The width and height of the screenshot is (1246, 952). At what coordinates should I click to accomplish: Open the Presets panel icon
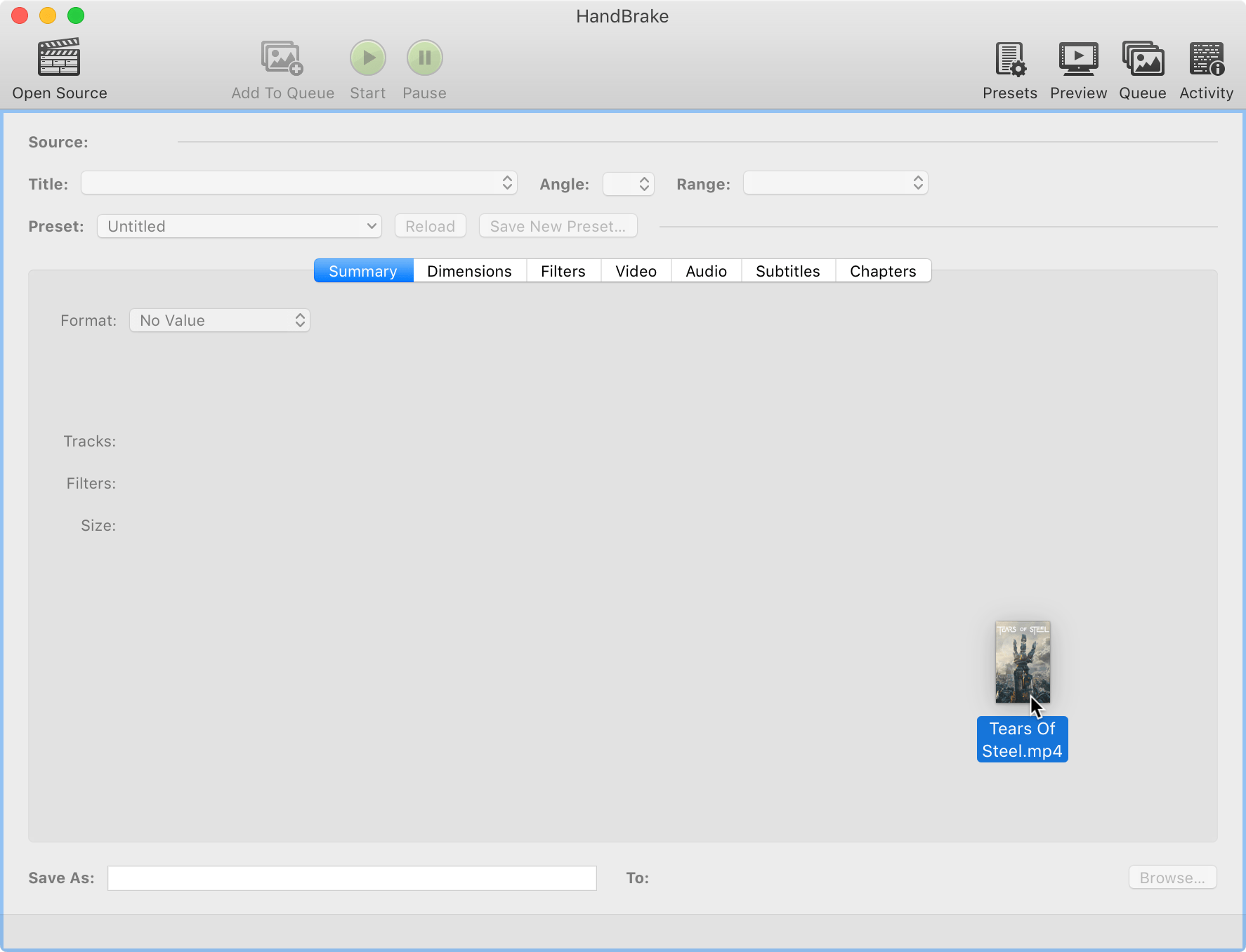click(1009, 58)
